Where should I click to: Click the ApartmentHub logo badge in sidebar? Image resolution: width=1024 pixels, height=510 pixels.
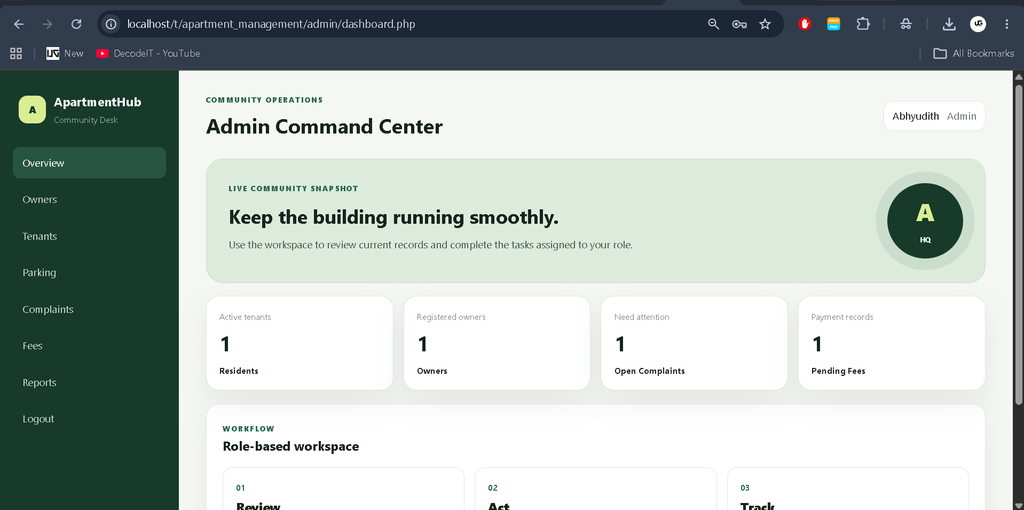[x=32, y=110]
